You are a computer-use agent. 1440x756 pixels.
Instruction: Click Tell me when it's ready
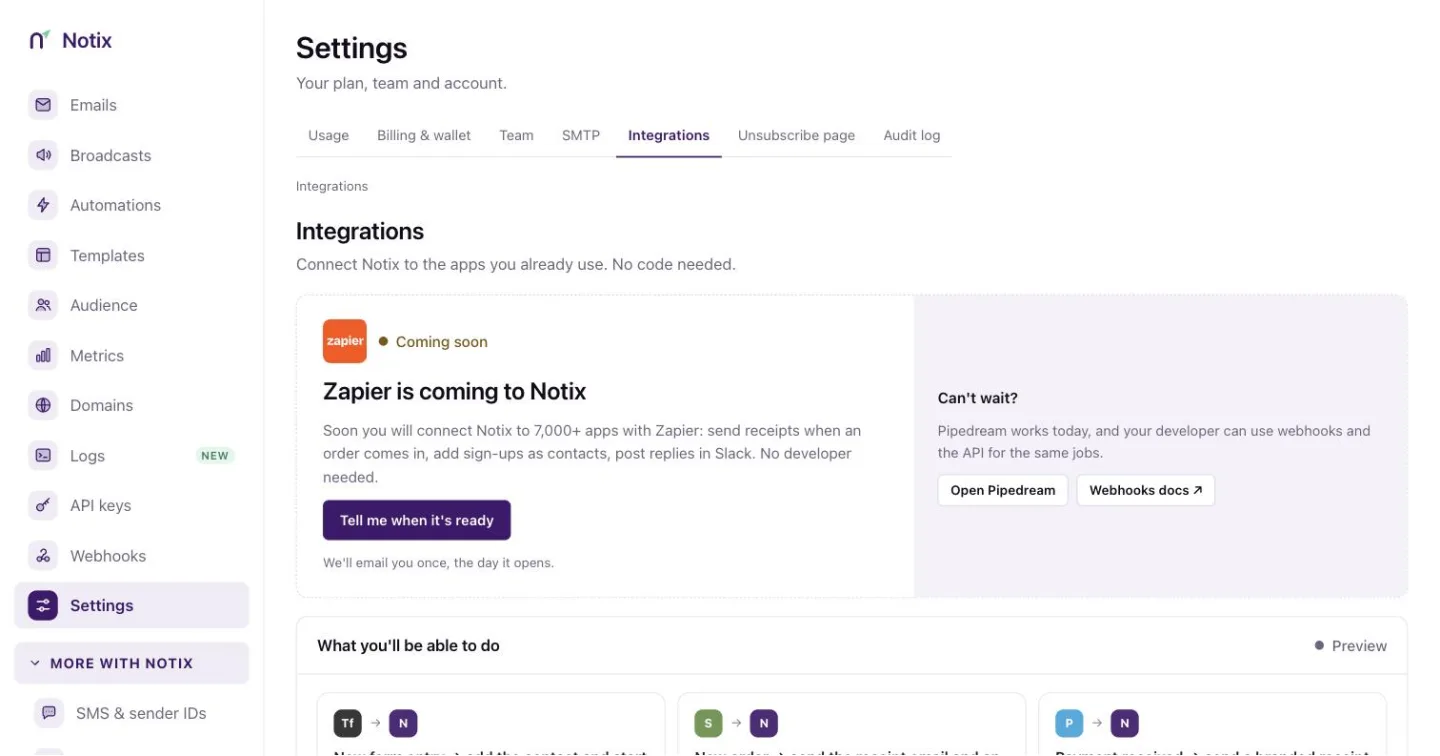tap(417, 520)
